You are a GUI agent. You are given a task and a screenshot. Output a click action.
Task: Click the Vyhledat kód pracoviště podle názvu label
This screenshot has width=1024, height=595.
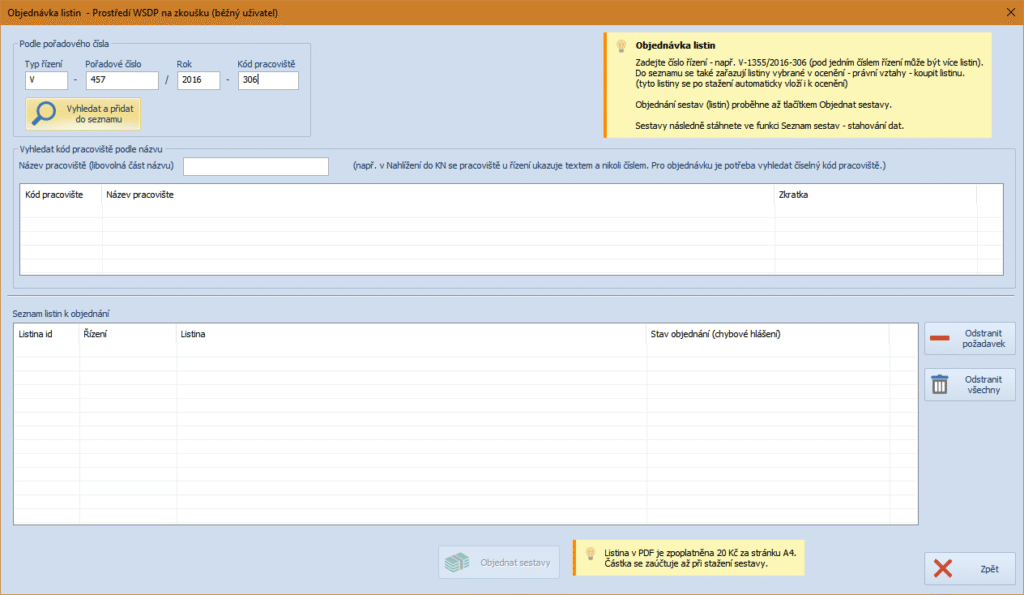(x=91, y=149)
